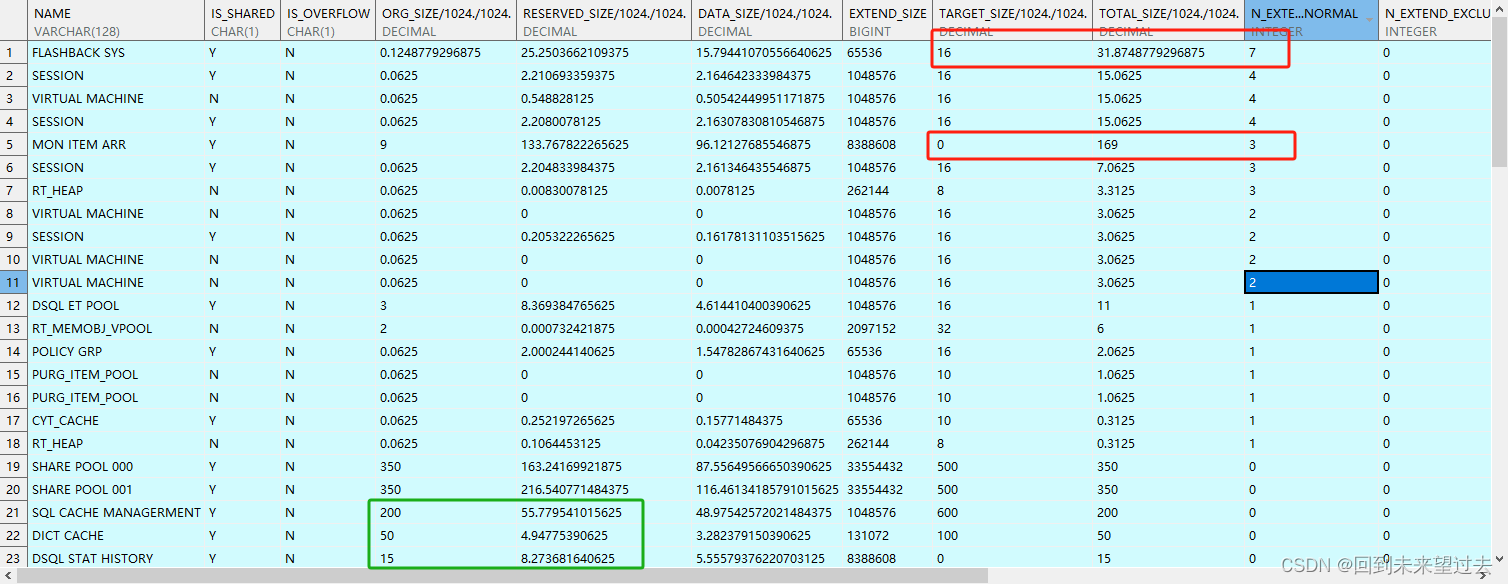
Task: Click the DICT CACHE cell
Action: click(x=116, y=535)
